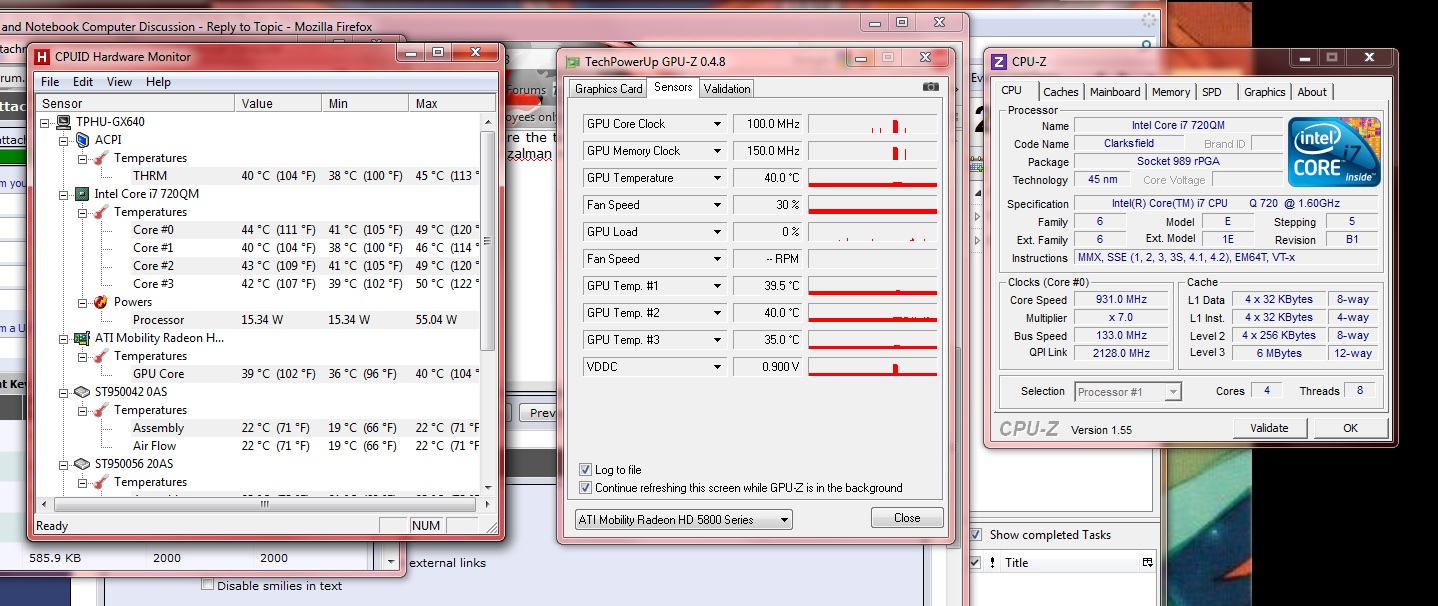Viewport: 1438px width, 606px height.
Task: Toggle the checkbox column header beside Title
Action: point(975,563)
